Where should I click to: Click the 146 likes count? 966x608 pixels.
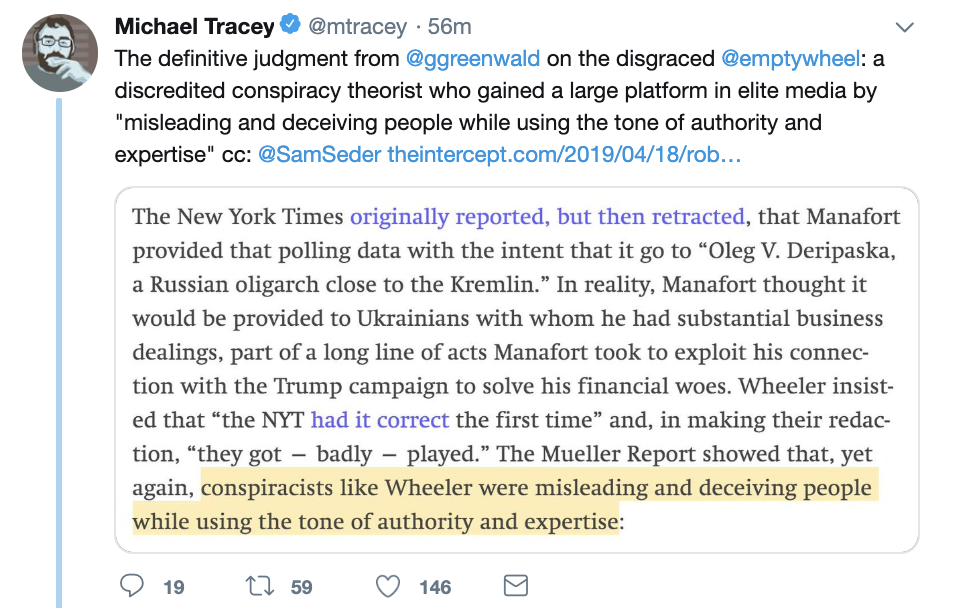pyautogui.click(x=435, y=587)
